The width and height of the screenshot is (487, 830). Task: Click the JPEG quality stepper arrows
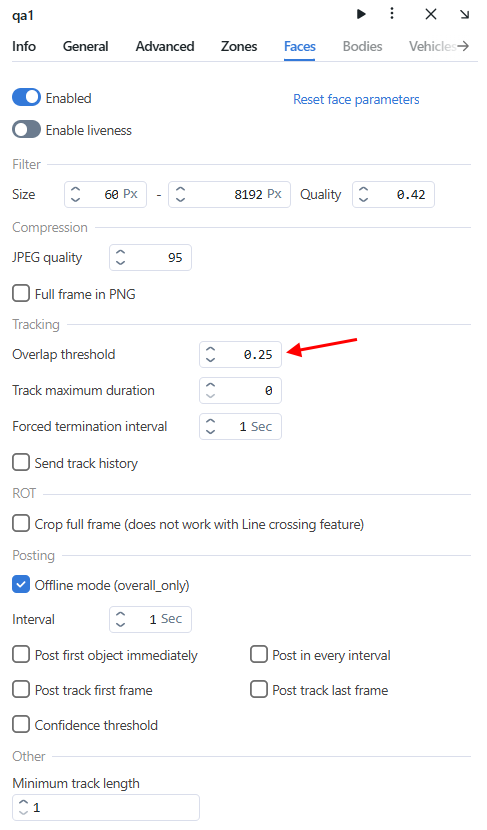[121, 257]
